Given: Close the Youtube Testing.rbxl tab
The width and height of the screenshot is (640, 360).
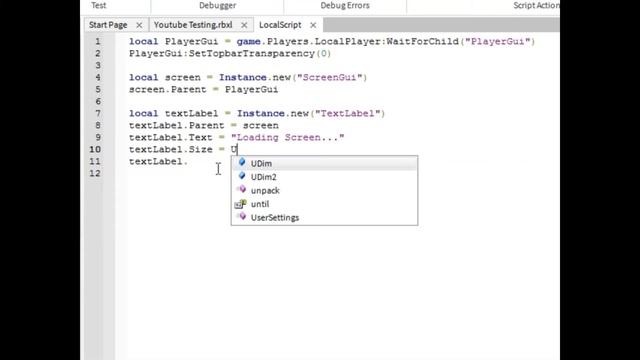Looking at the screenshot, I should coord(244,25).
